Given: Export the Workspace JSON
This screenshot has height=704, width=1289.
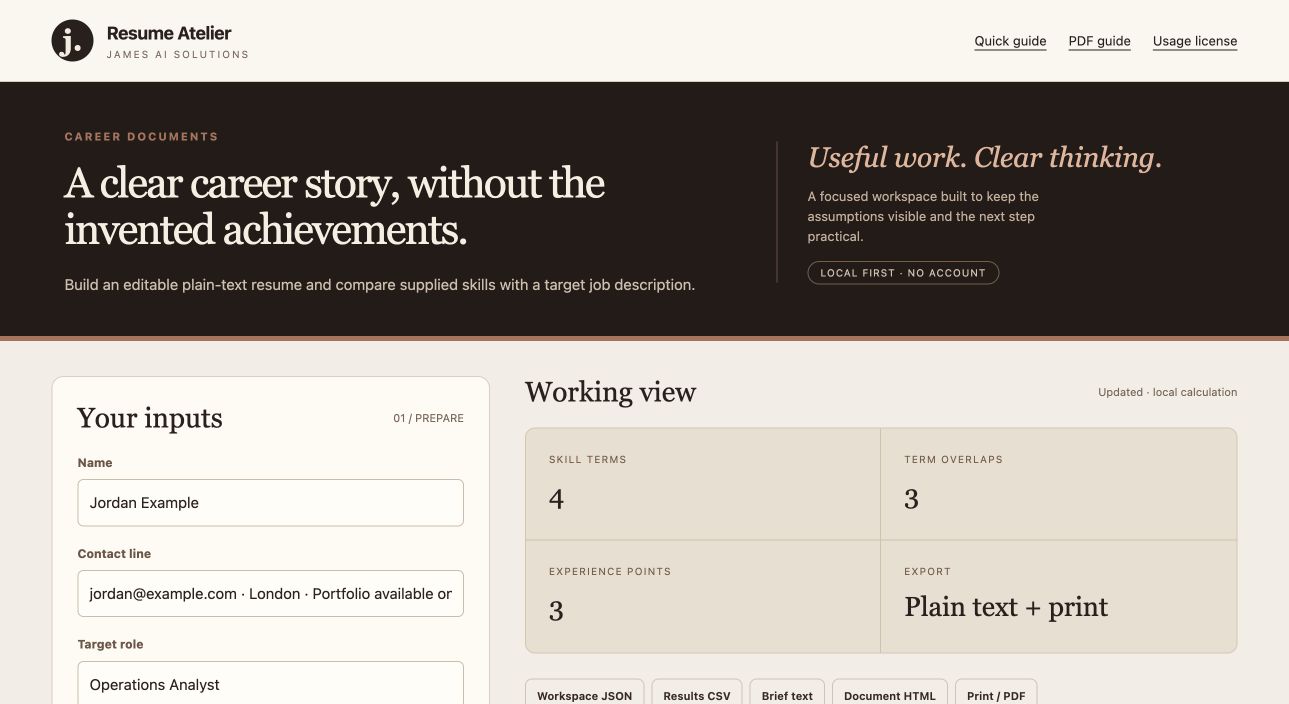Looking at the screenshot, I should click(x=584, y=694).
